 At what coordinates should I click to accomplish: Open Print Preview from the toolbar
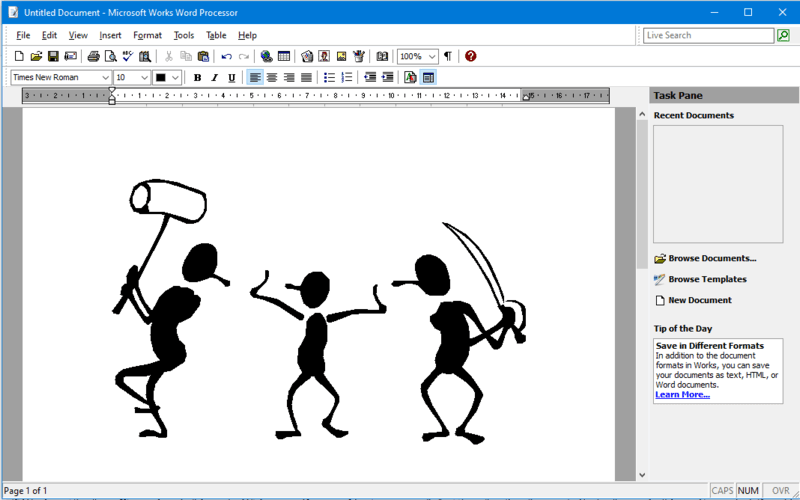pyautogui.click(x=110, y=57)
